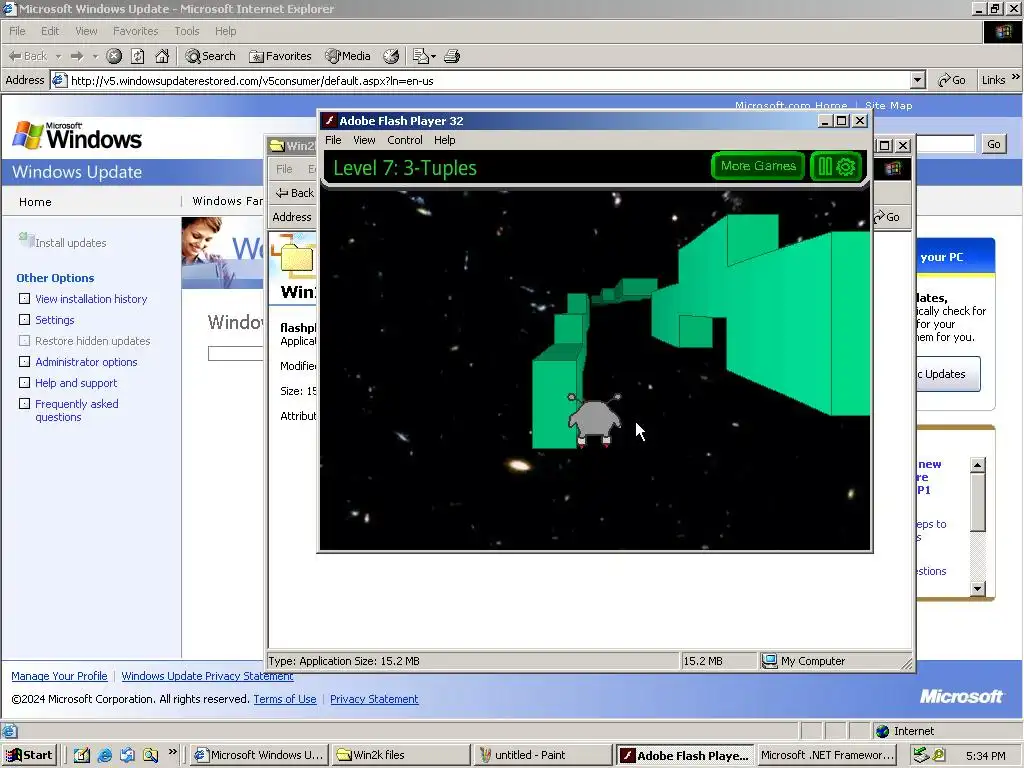Click the fourth Quick Launch search icon

[151, 755]
